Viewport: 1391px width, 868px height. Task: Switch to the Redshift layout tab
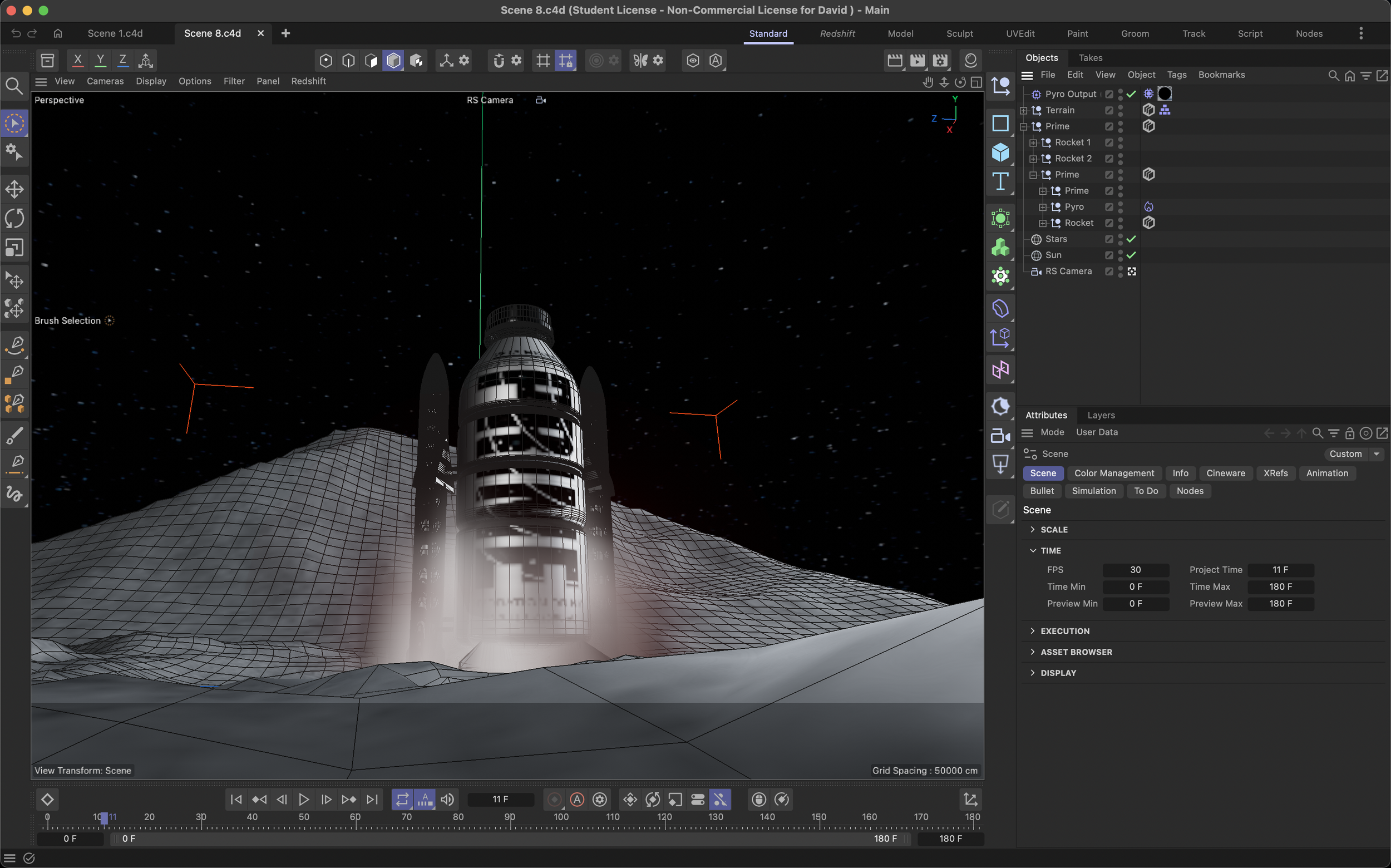(x=837, y=33)
